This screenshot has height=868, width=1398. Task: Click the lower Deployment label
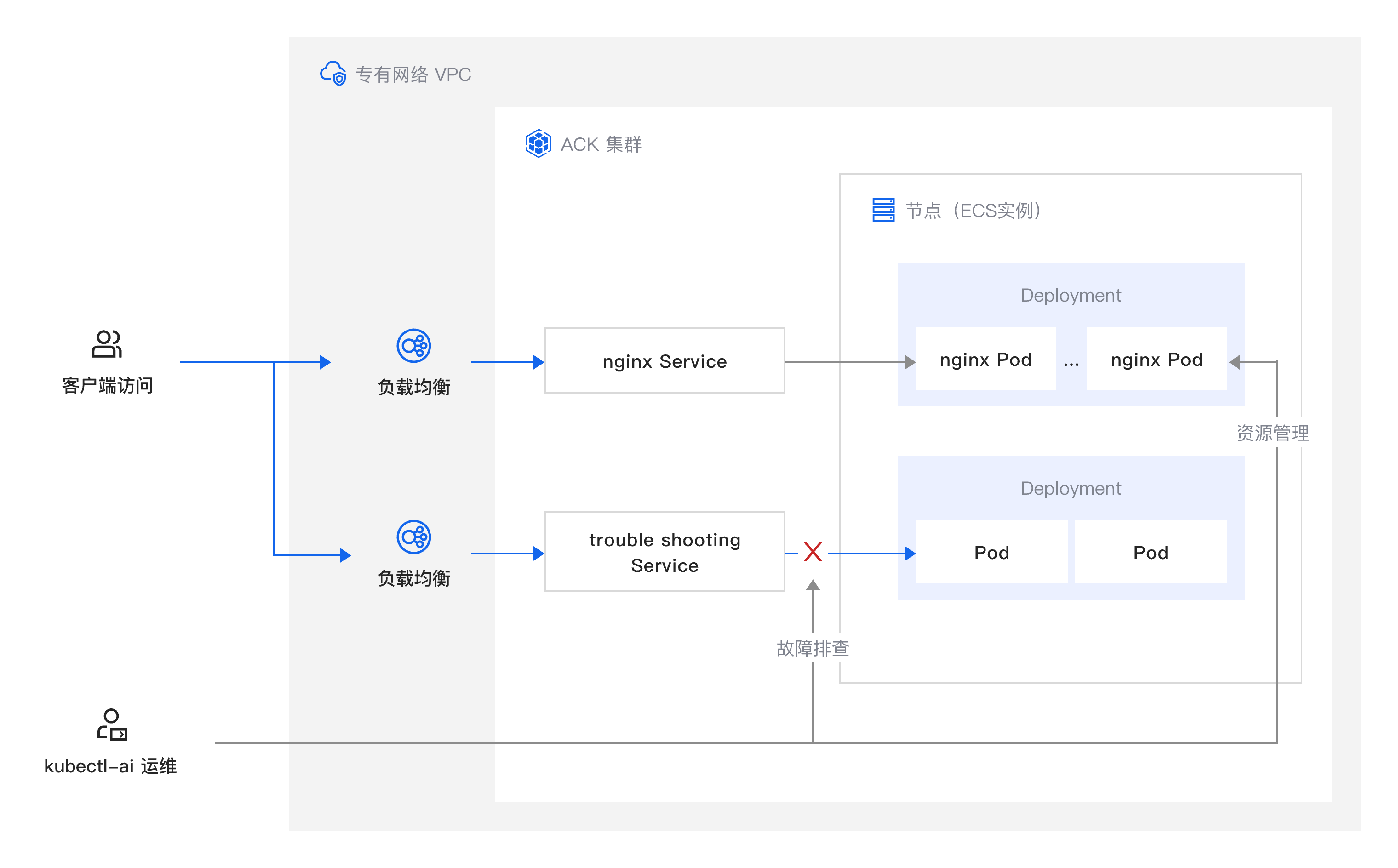coord(1070,488)
